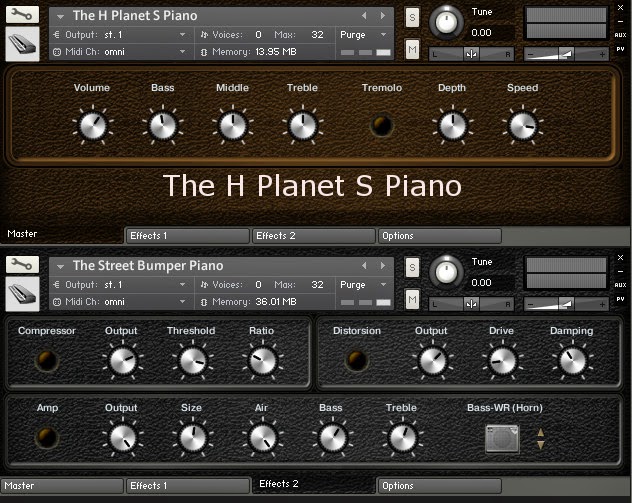Open Midi Ch omni dropdown for H Planet S Piano

click(x=119, y=52)
